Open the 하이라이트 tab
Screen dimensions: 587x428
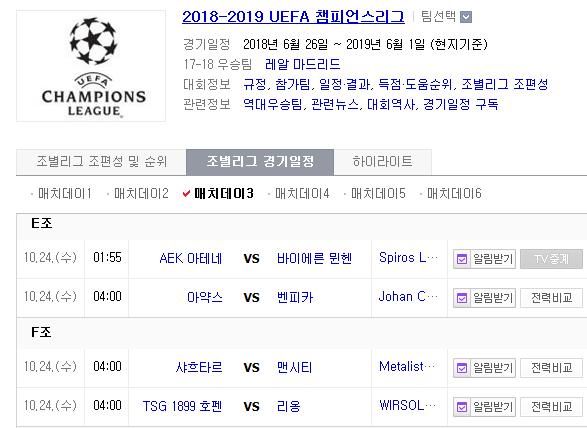tap(383, 162)
